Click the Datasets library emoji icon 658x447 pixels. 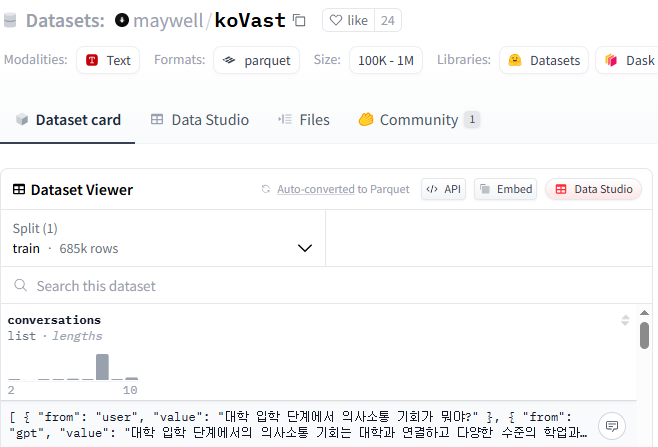(515, 60)
